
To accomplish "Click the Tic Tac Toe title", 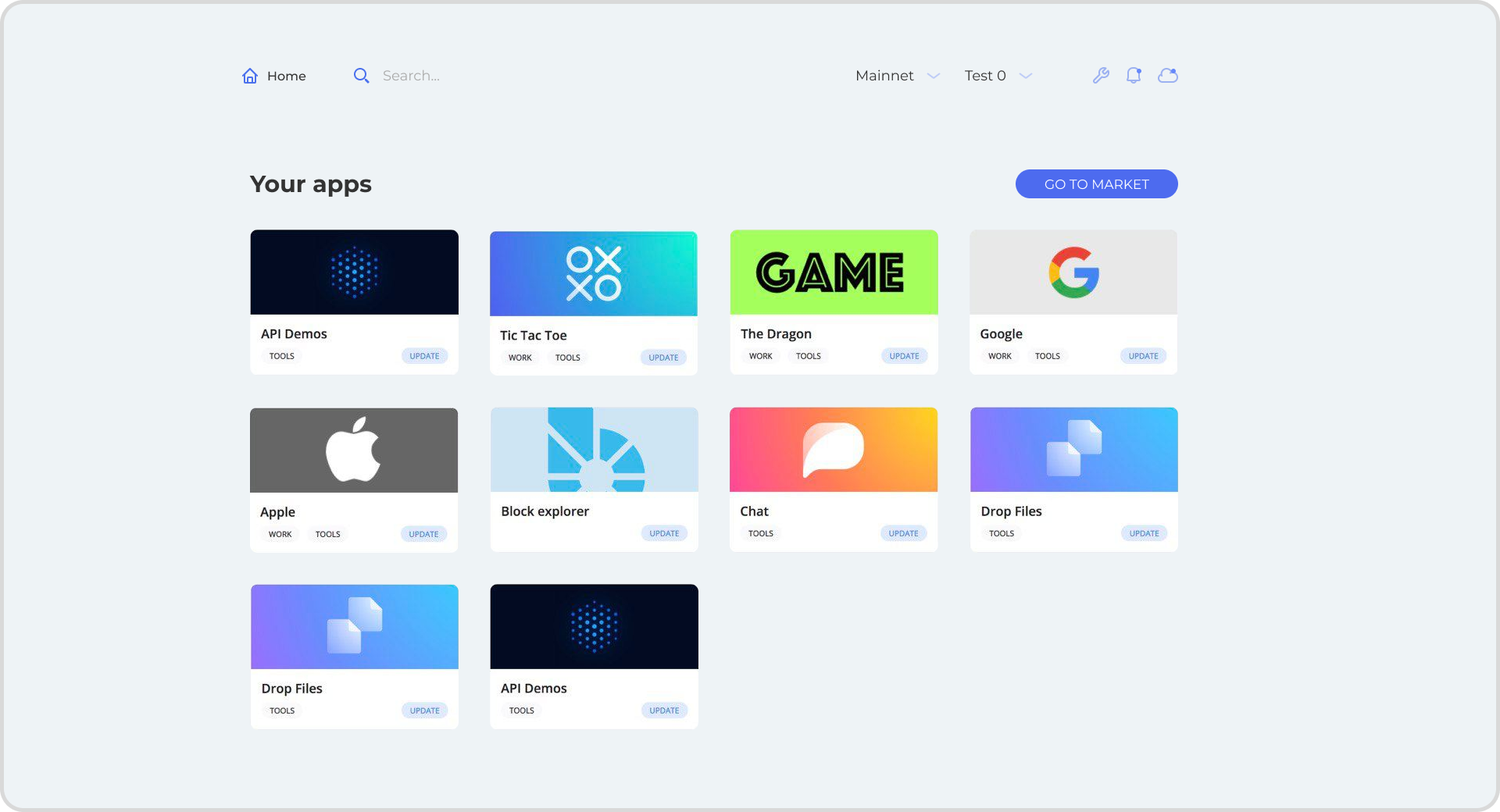I will coord(534,335).
